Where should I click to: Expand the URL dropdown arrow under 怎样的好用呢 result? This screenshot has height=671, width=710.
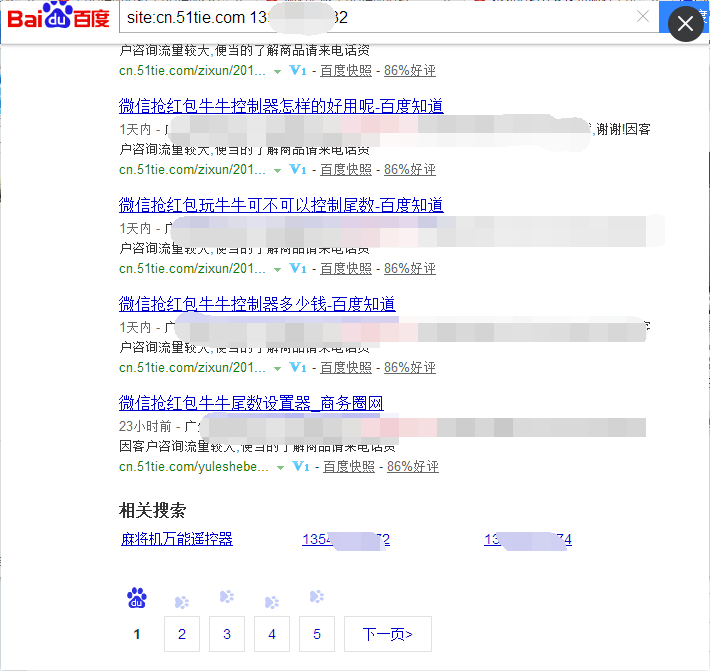tap(278, 171)
